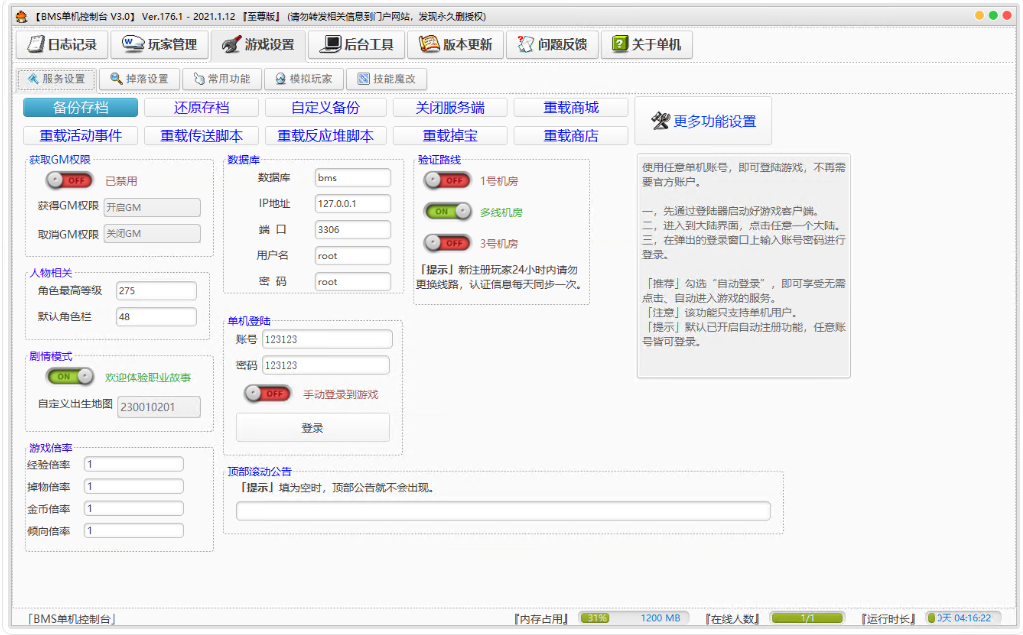The image size is (1023, 635).
Task: Select the 服务设置 sub-tab
Action: click(x=57, y=79)
